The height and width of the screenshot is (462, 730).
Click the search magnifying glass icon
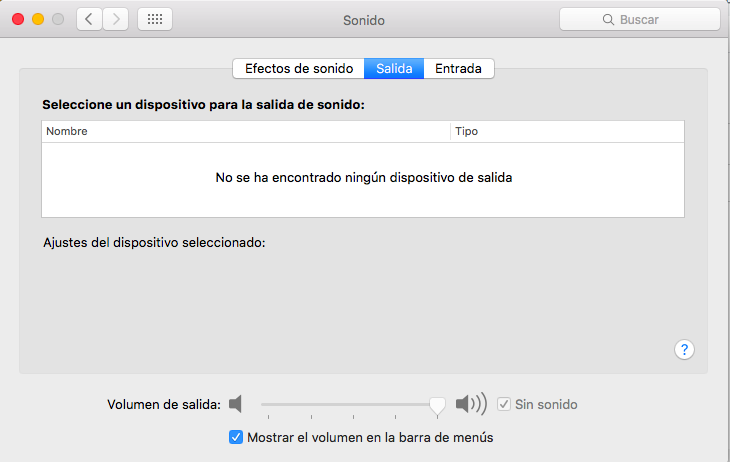pos(607,19)
